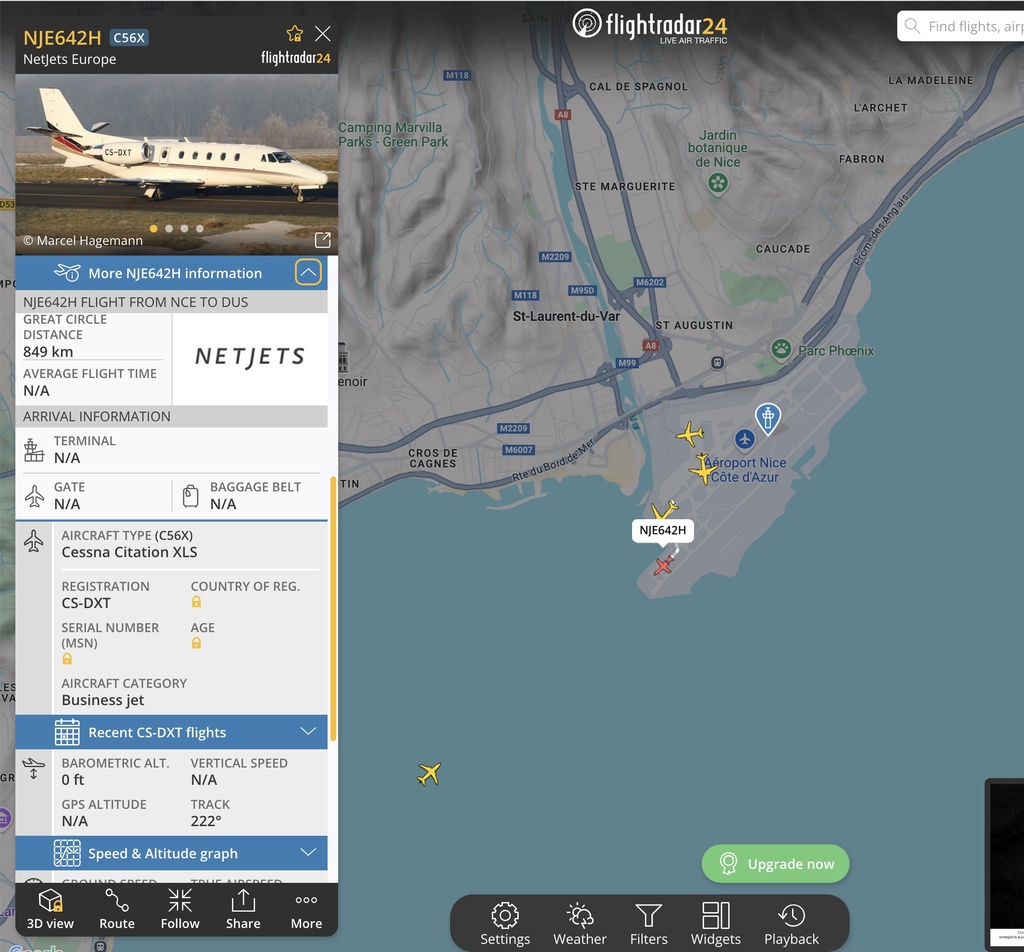Show Weather layer options
1024x952 pixels.
pos(580,924)
